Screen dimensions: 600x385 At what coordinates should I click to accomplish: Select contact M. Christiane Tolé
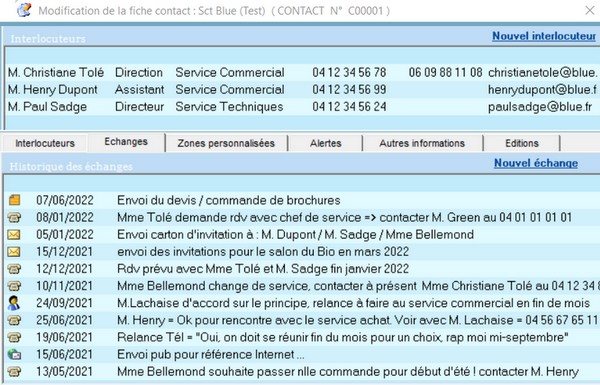click(x=56, y=72)
